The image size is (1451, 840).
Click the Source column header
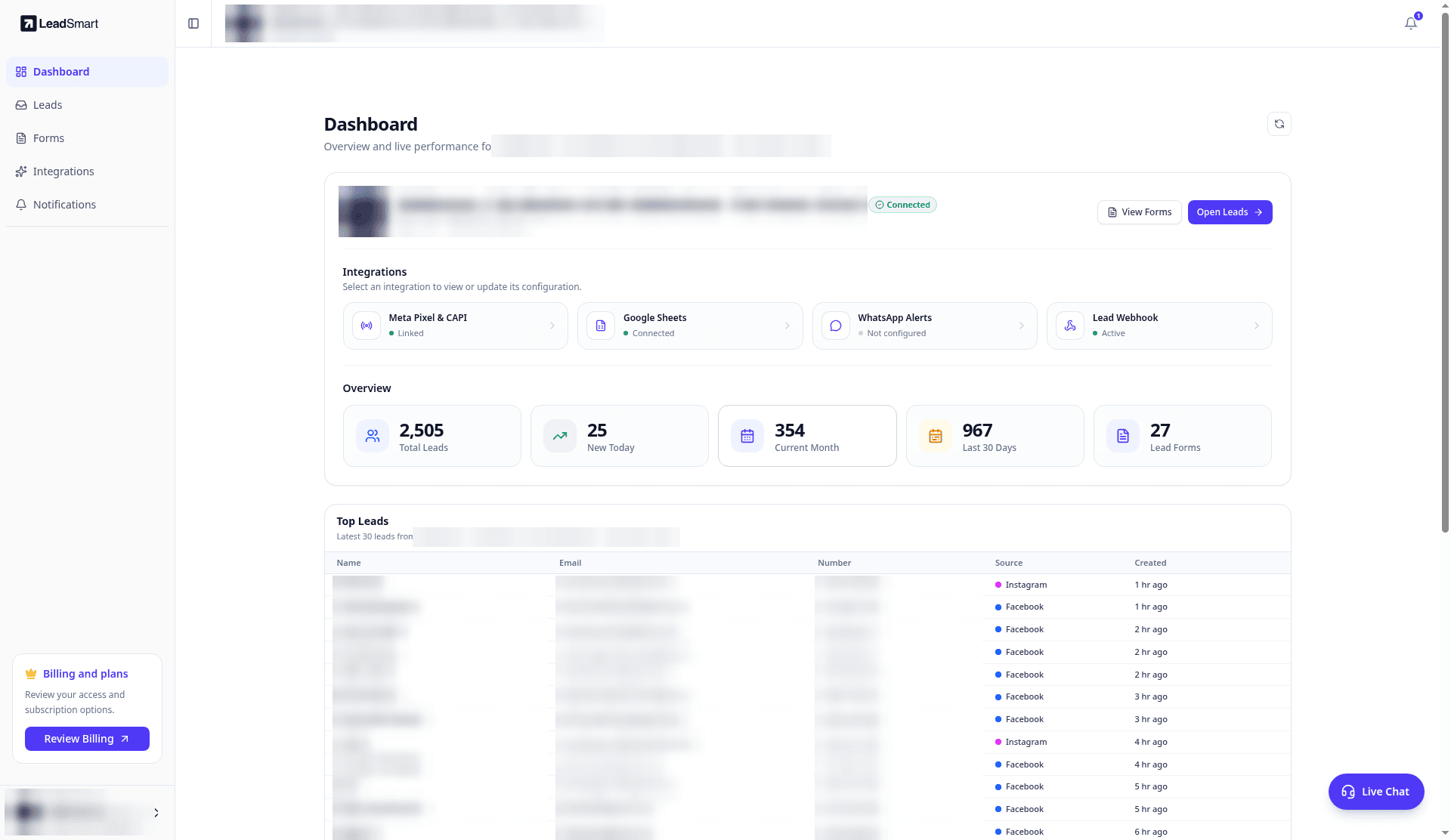1009,563
